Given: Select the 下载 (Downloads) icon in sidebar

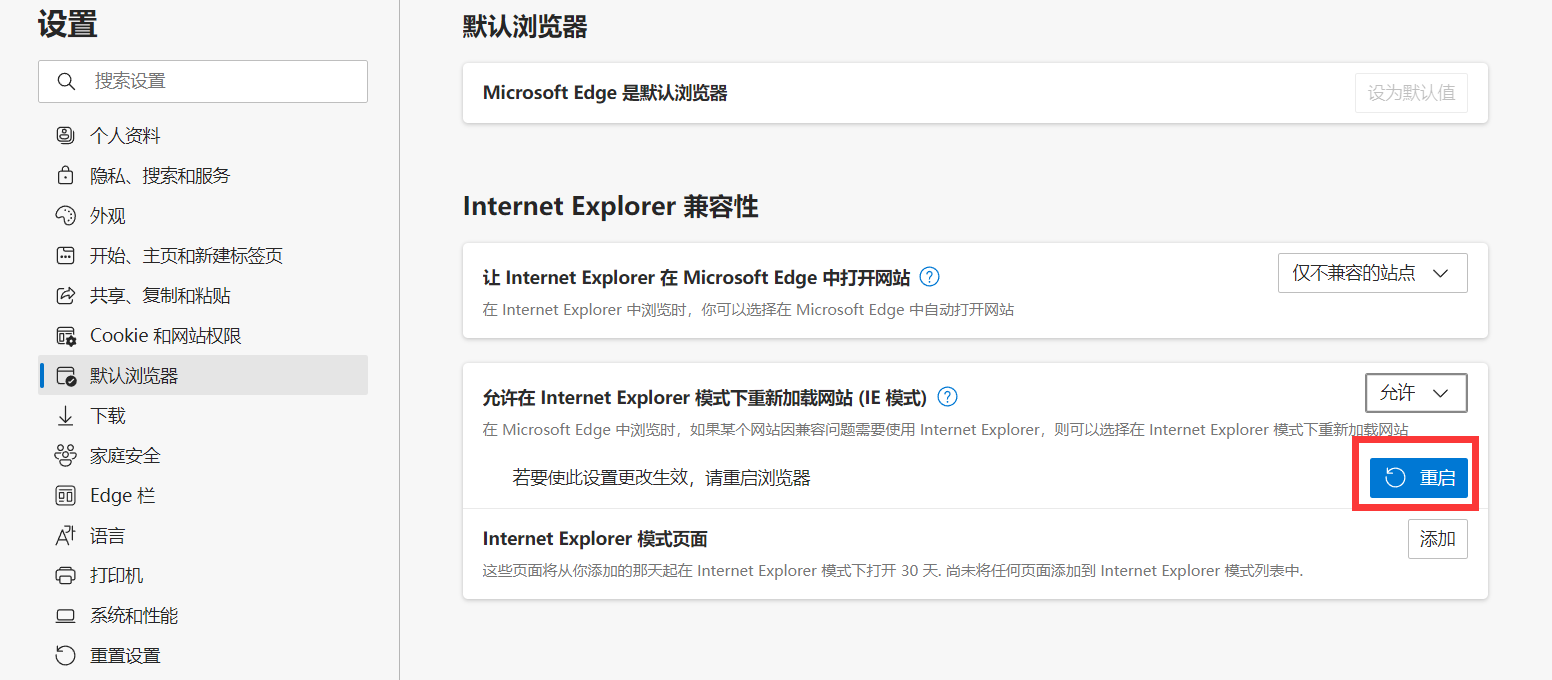Looking at the screenshot, I should click(65, 415).
